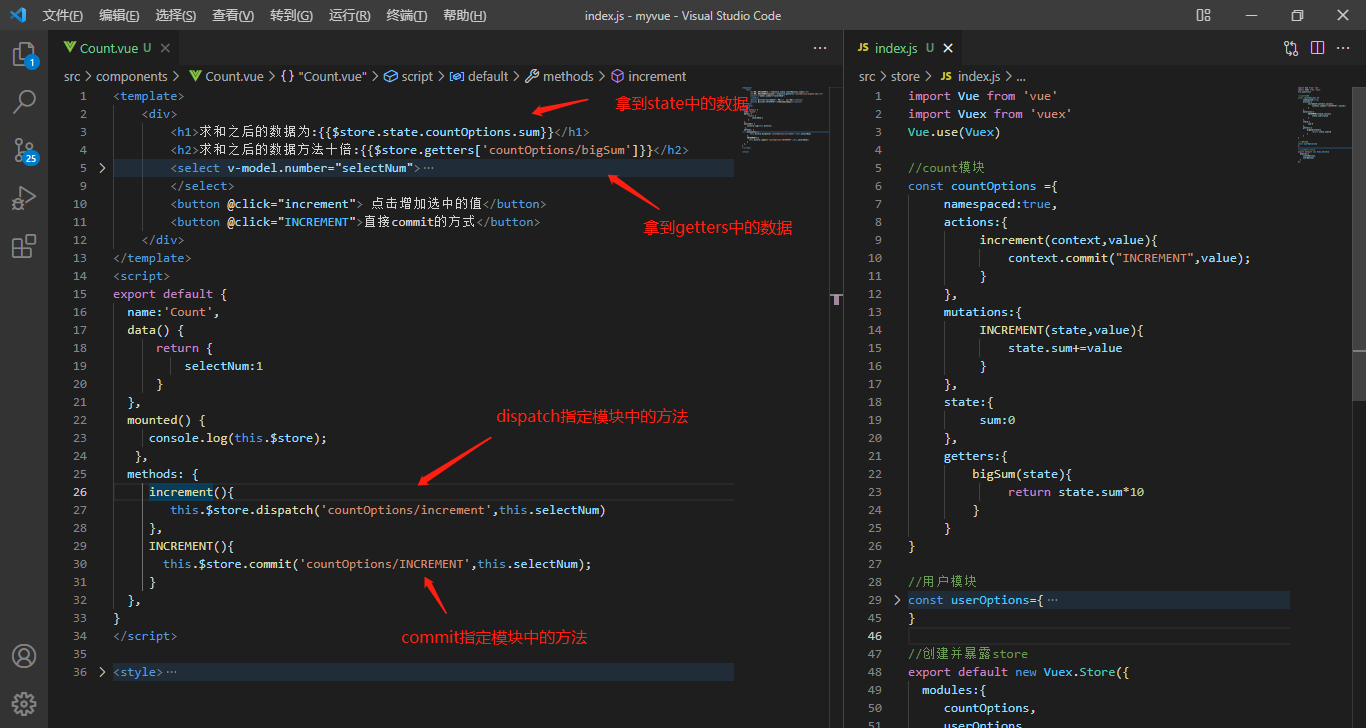Click the Split Editor Right icon

[x=1317, y=48]
